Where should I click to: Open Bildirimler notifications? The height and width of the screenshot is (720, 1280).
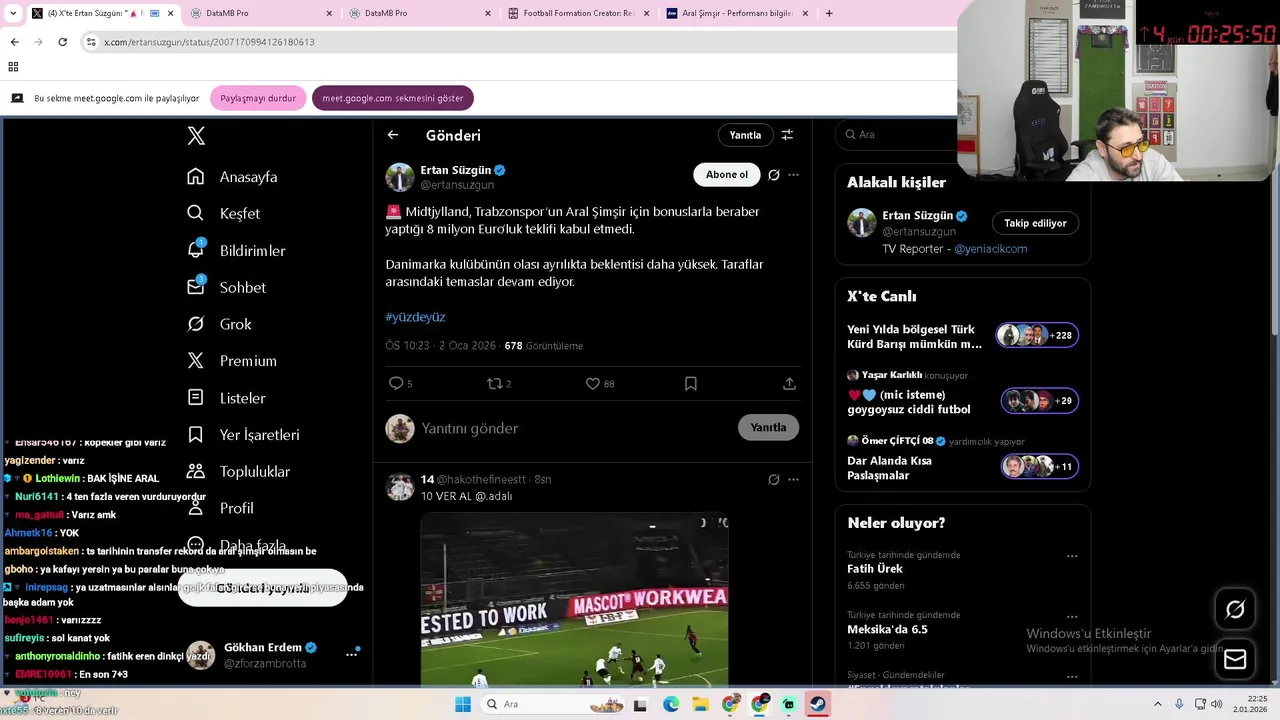(x=236, y=250)
